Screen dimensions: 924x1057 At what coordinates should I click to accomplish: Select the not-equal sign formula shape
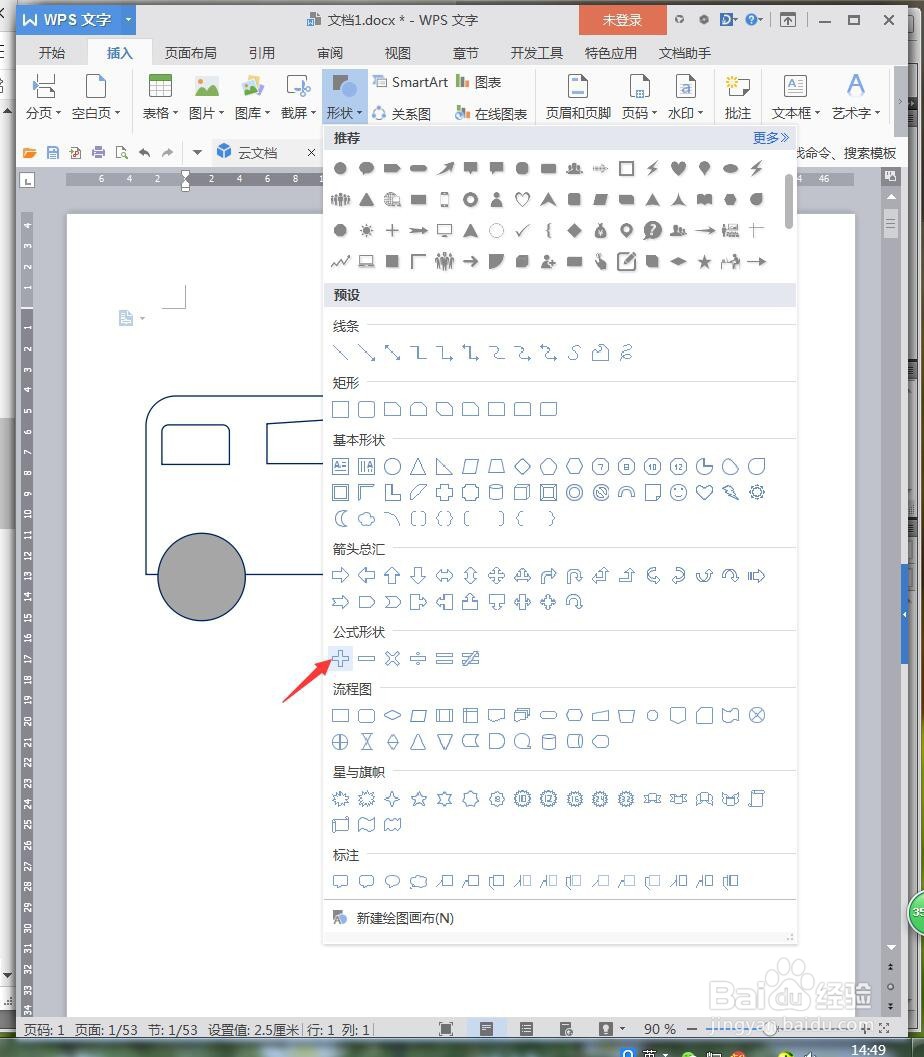(x=470, y=659)
